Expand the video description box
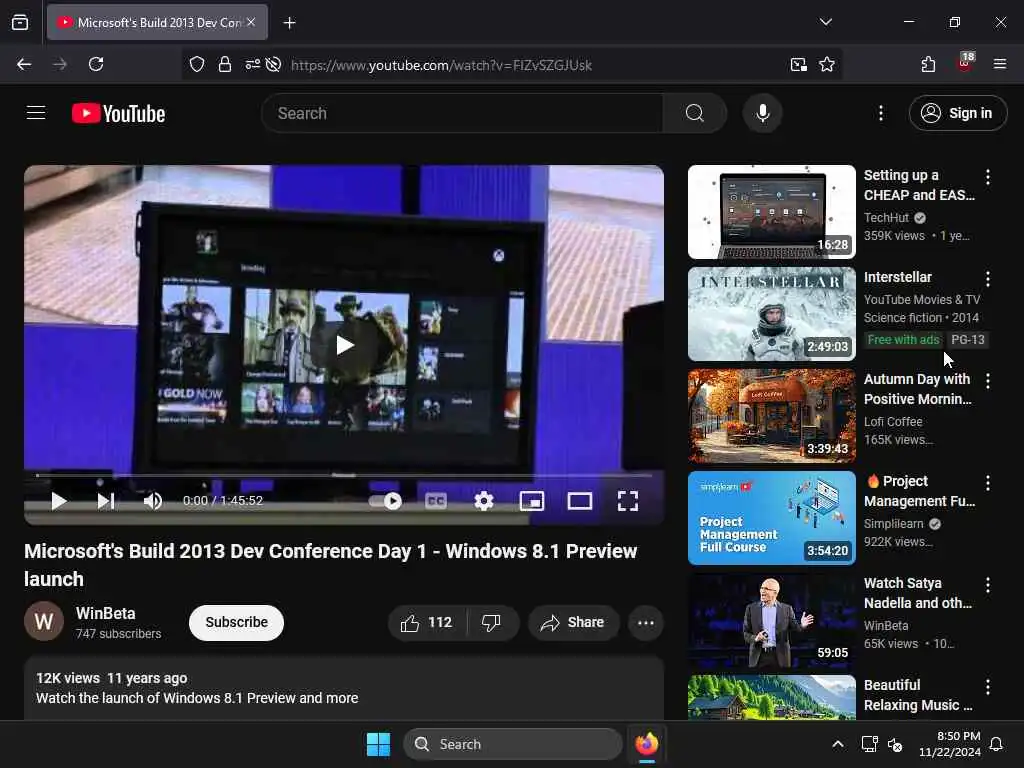 click(x=344, y=688)
